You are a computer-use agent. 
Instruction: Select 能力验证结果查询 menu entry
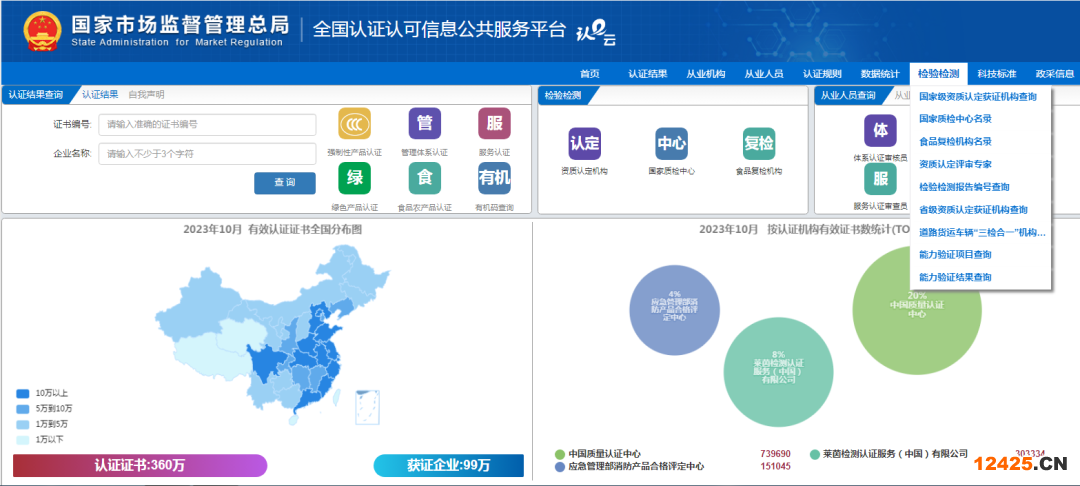[x=955, y=277]
